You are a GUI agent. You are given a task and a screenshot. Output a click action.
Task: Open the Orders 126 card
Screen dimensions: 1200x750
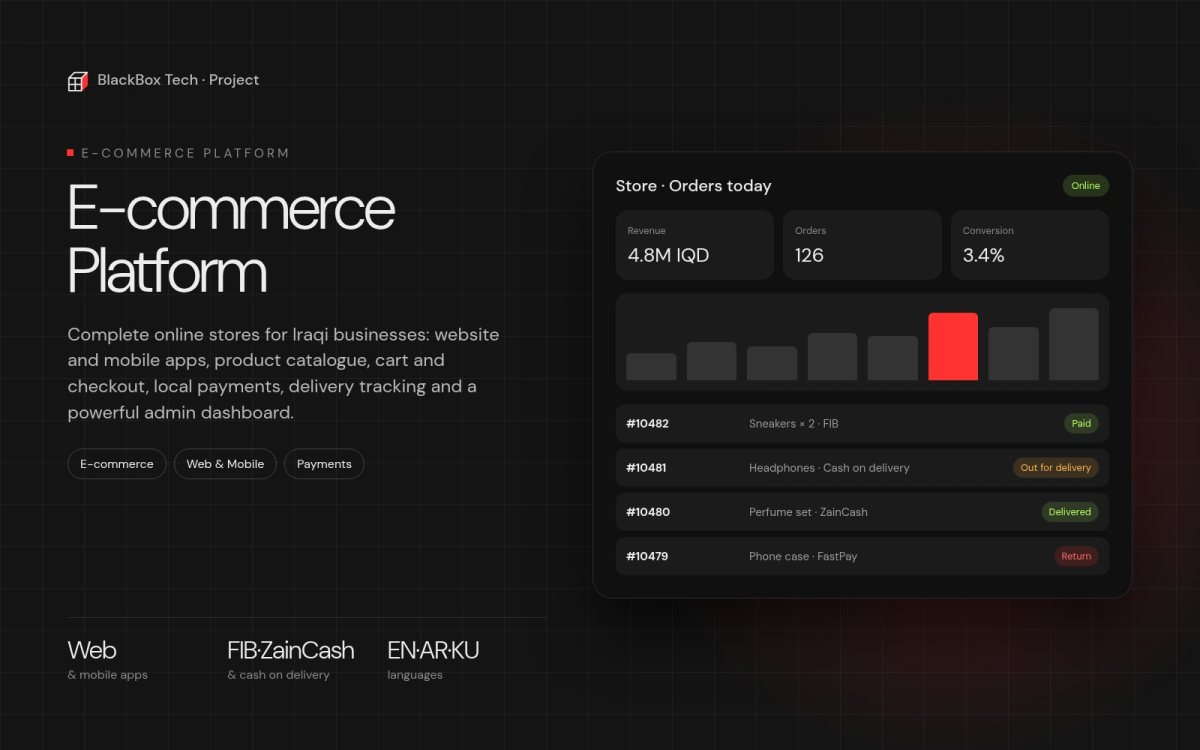click(862, 245)
